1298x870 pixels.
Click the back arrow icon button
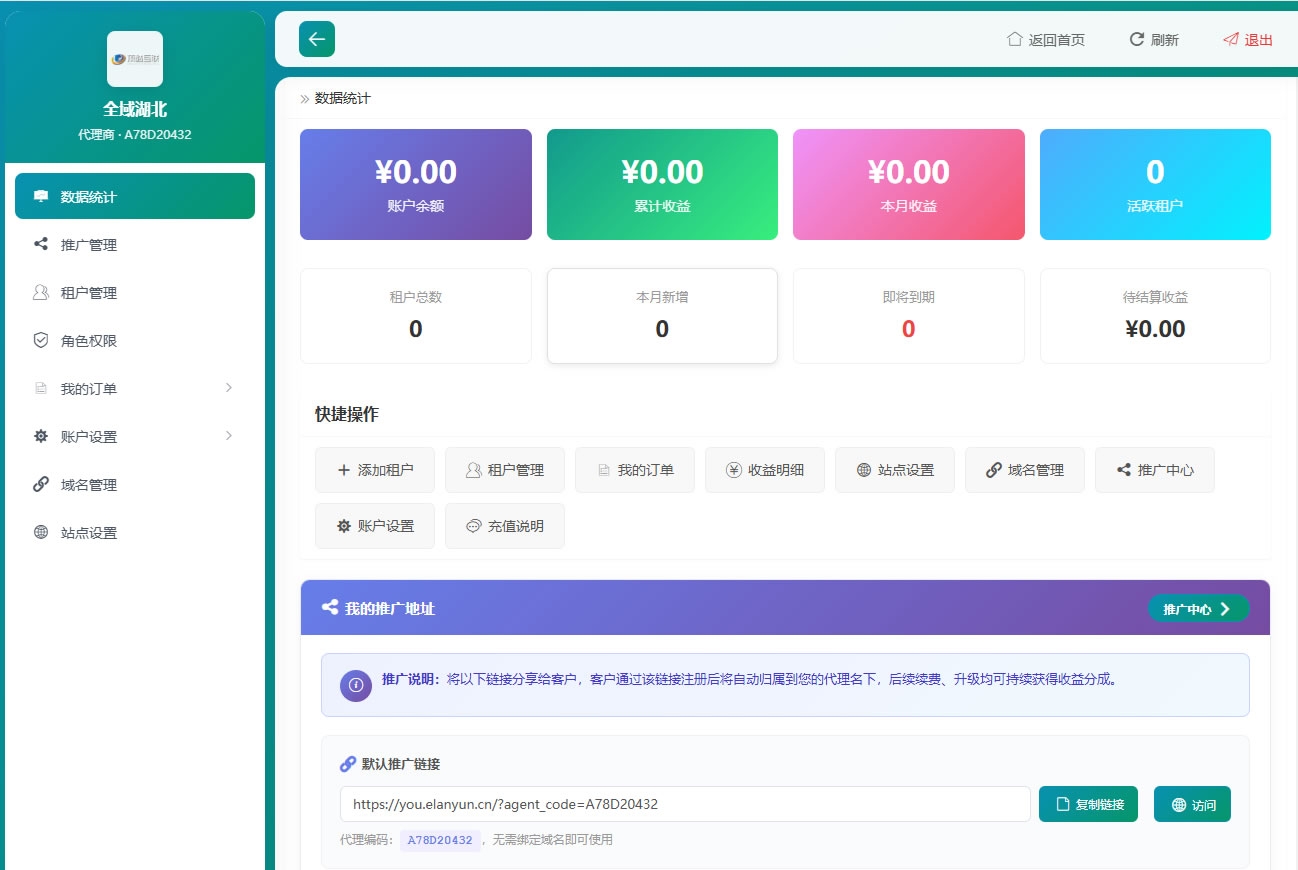[x=317, y=39]
